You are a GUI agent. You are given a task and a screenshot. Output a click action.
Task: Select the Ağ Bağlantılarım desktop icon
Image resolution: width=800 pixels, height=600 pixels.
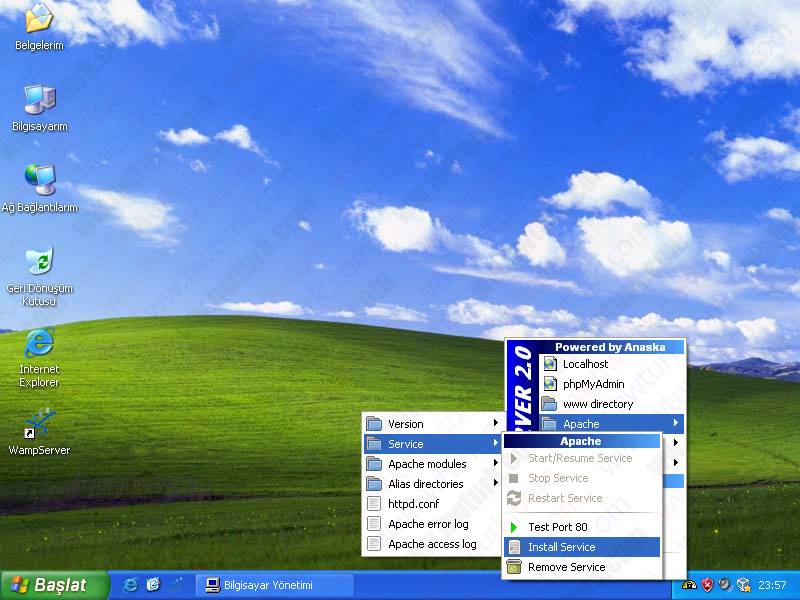39,180
